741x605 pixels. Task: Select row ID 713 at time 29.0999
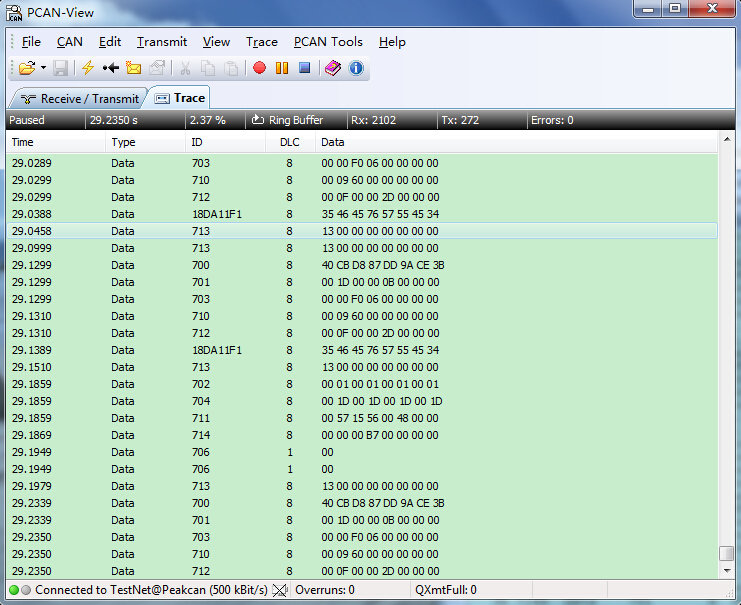tap(362, 248)
